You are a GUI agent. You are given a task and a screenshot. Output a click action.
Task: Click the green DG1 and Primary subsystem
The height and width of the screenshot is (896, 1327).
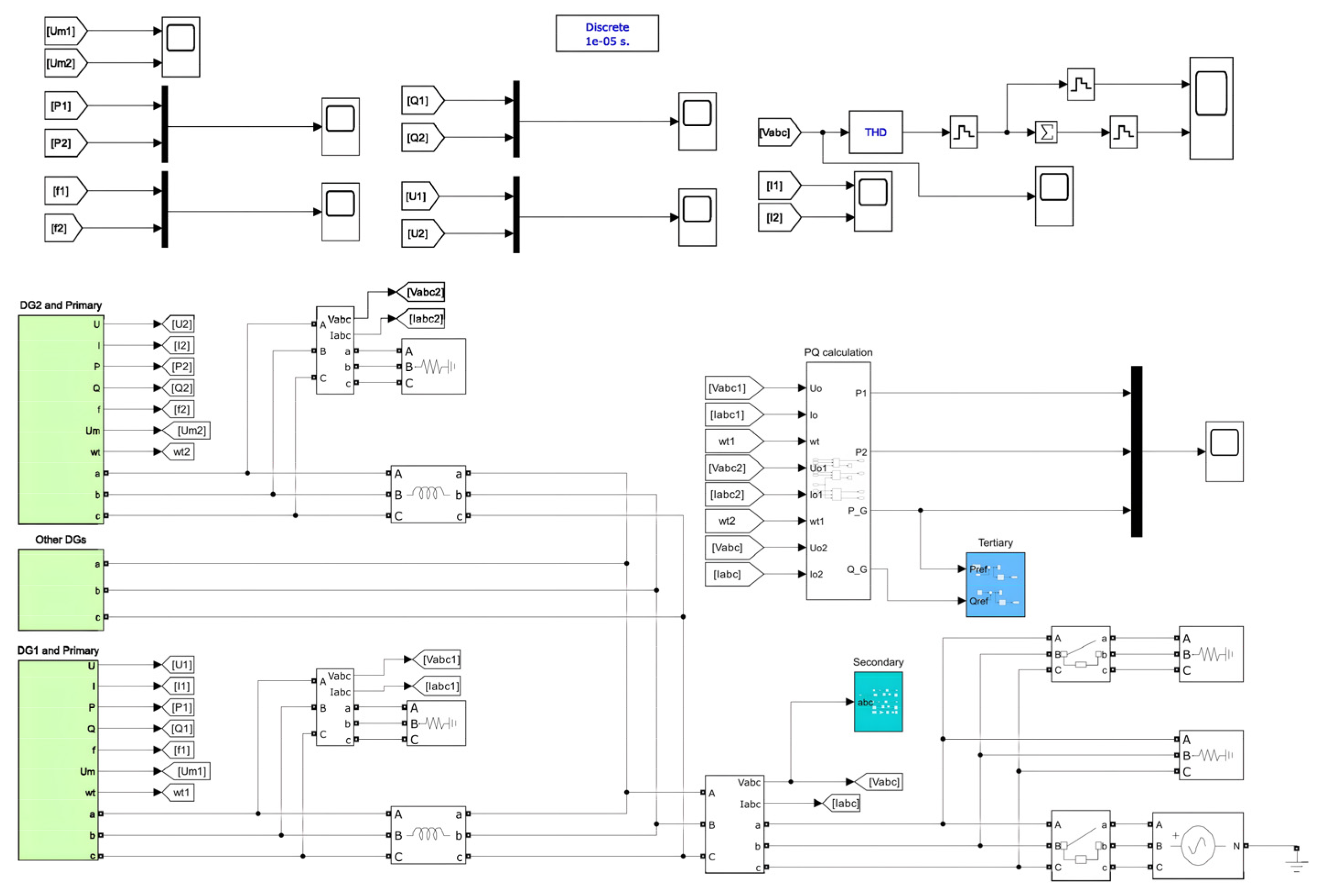pos(58,760)
